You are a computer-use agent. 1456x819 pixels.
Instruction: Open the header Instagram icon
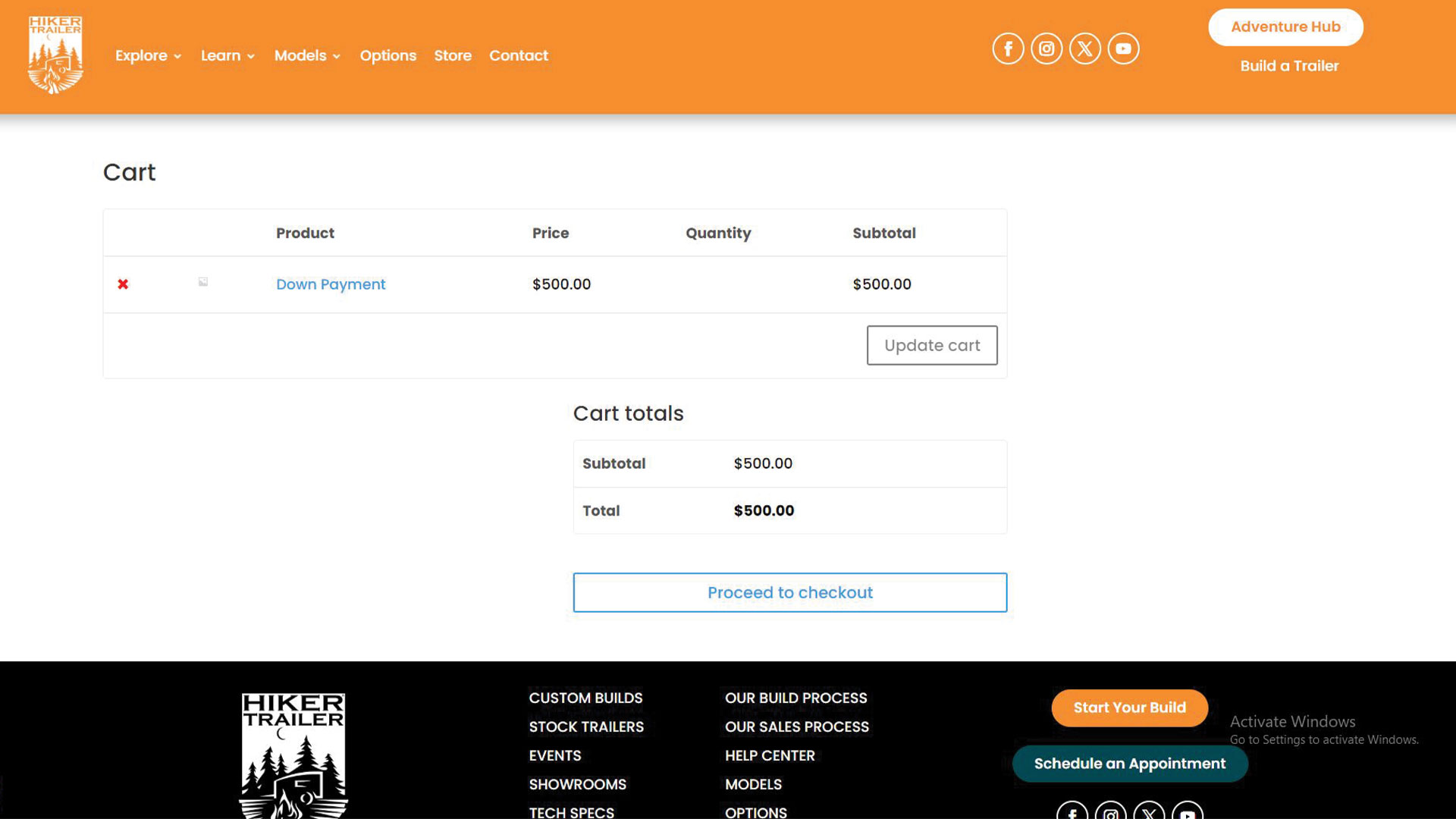click(x=1046, y=49)
